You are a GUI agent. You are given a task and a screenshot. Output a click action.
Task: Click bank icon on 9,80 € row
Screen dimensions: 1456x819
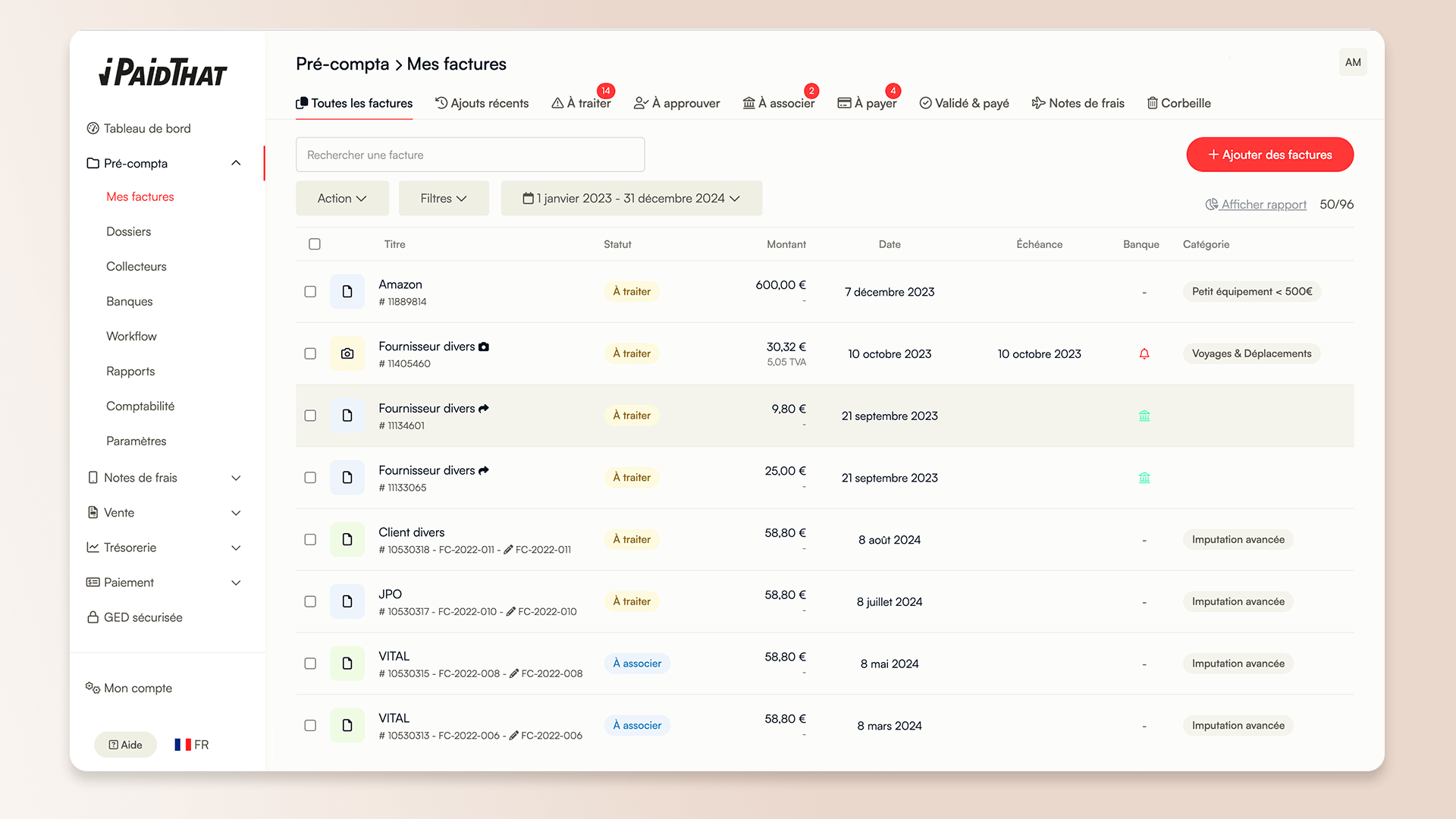(1144, 416)
